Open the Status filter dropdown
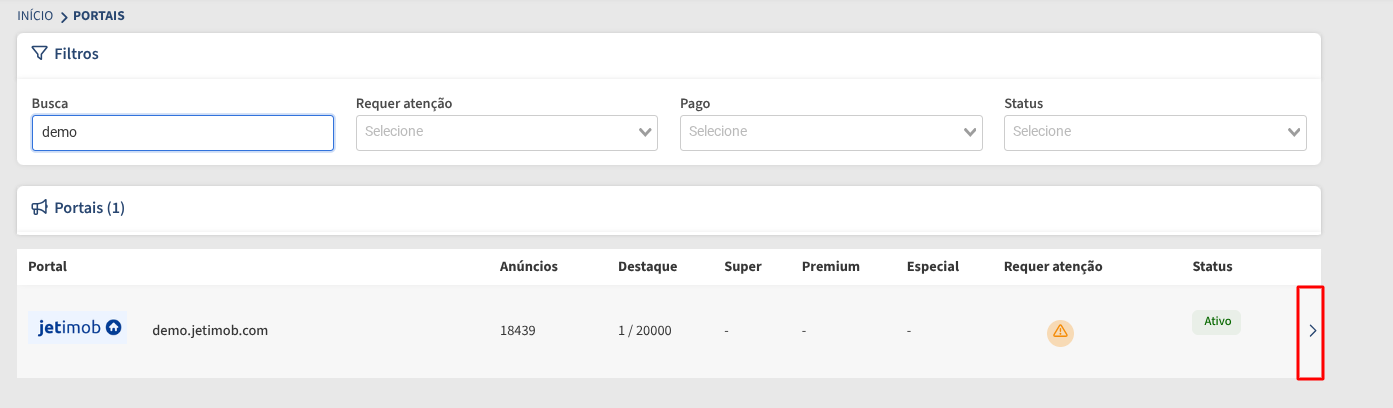This screenshot has width=1393, height=408. [x=1155, y=132]
